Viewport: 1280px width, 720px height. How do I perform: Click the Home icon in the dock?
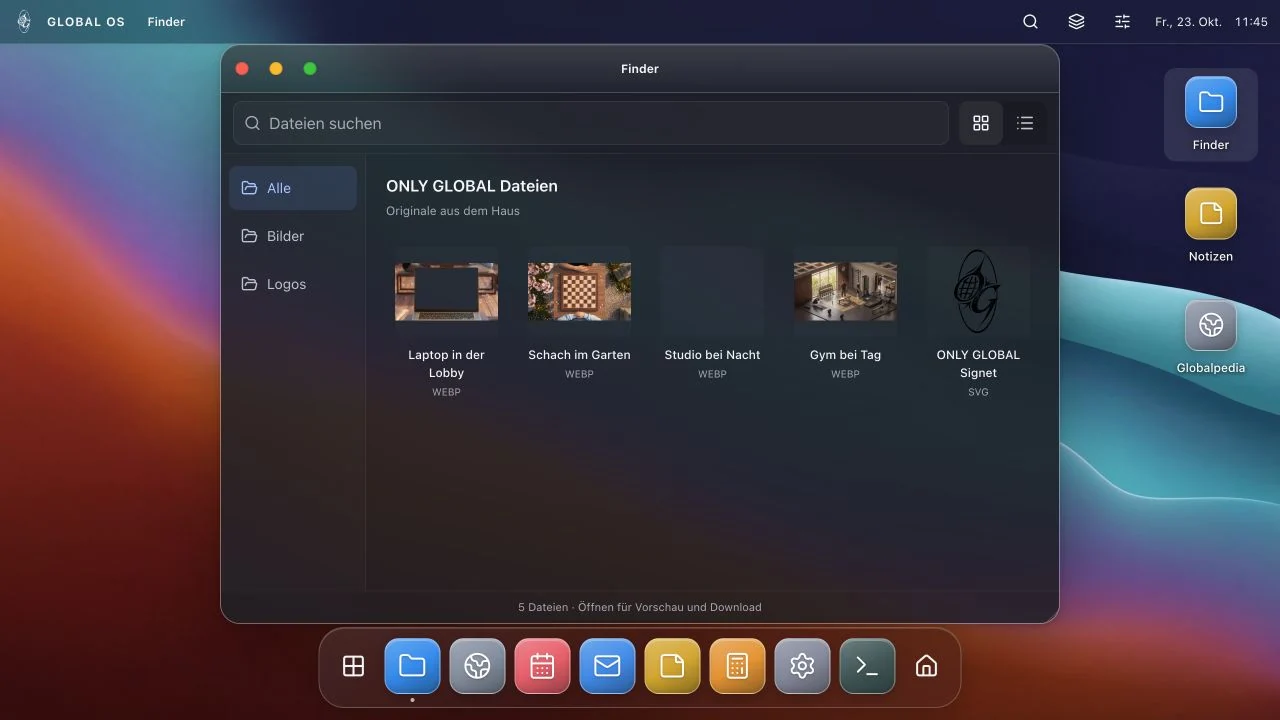927,666
